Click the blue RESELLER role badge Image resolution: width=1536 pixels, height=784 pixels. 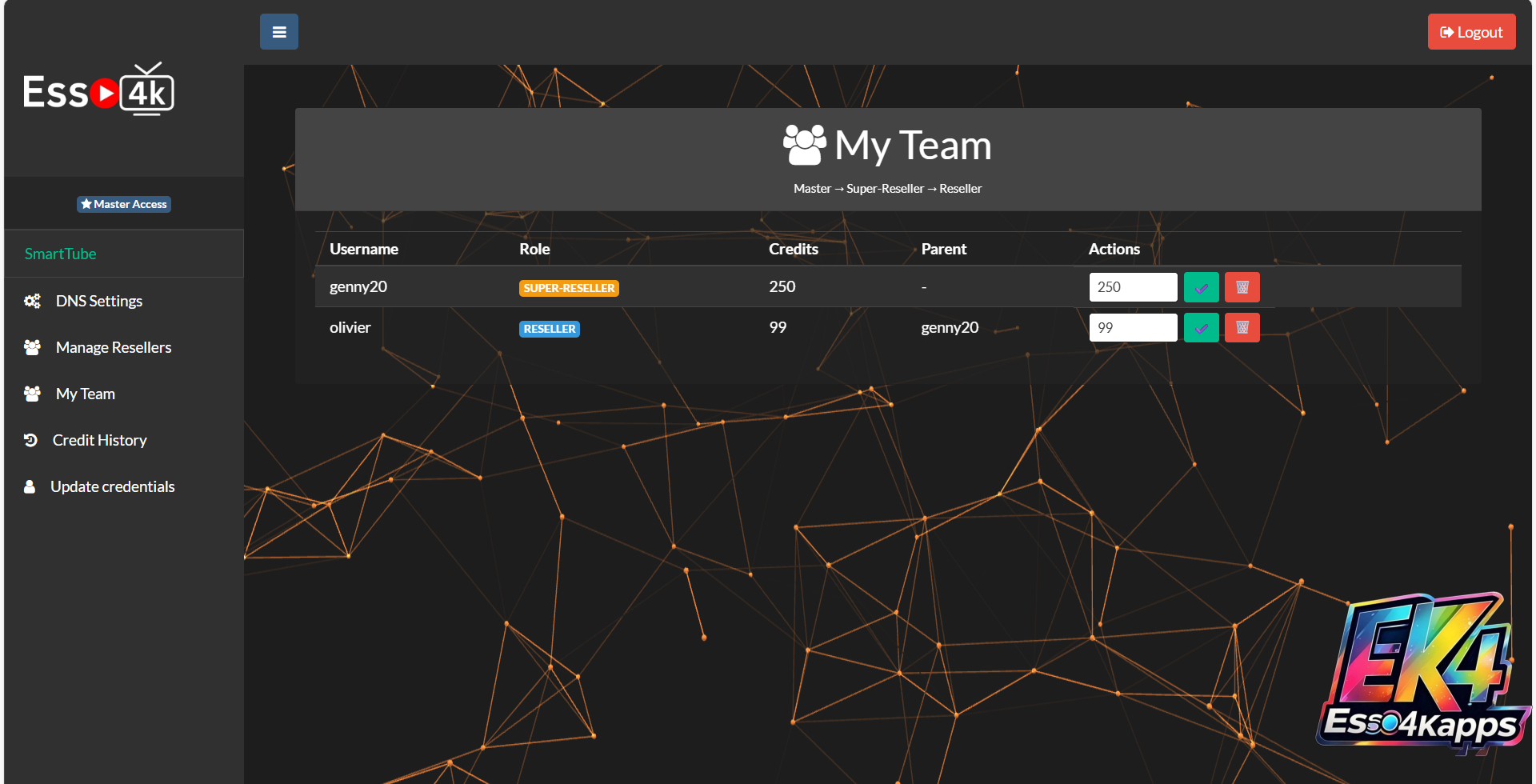click(549, 329)
